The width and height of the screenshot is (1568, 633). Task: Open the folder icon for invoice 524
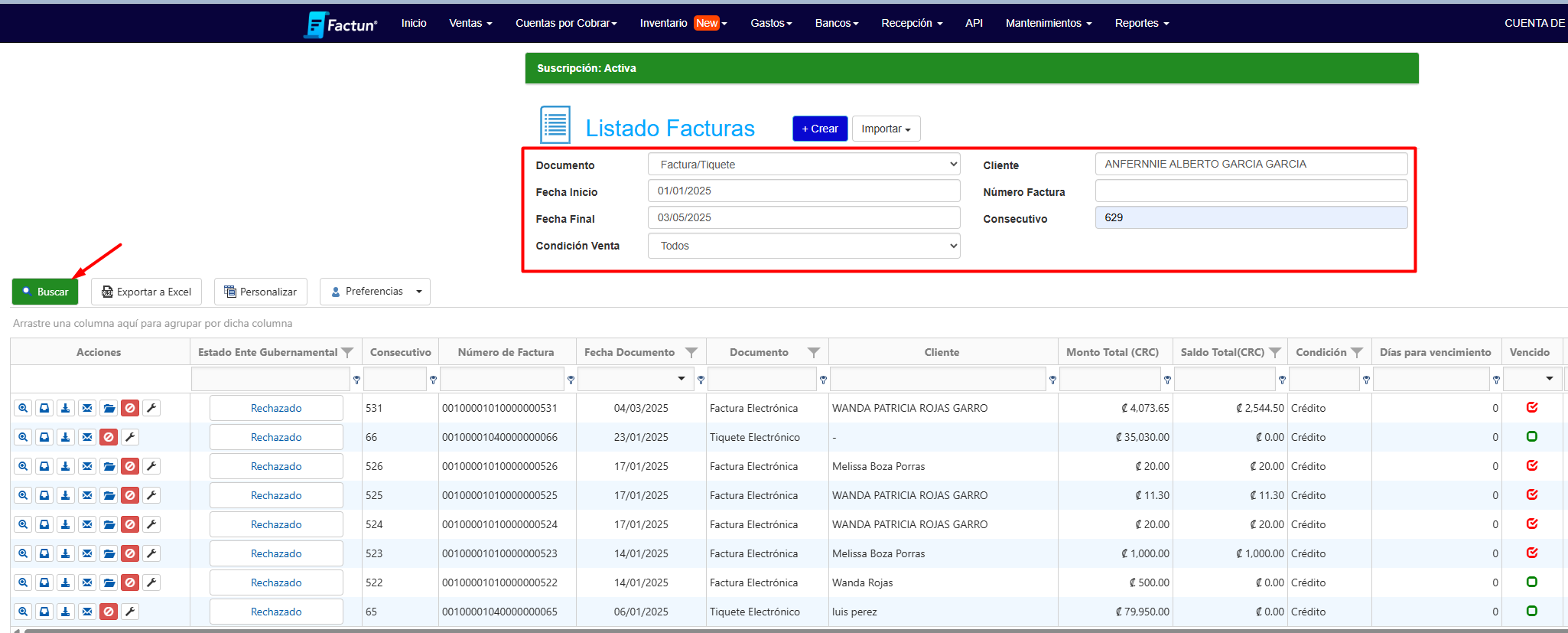[109, 524]
